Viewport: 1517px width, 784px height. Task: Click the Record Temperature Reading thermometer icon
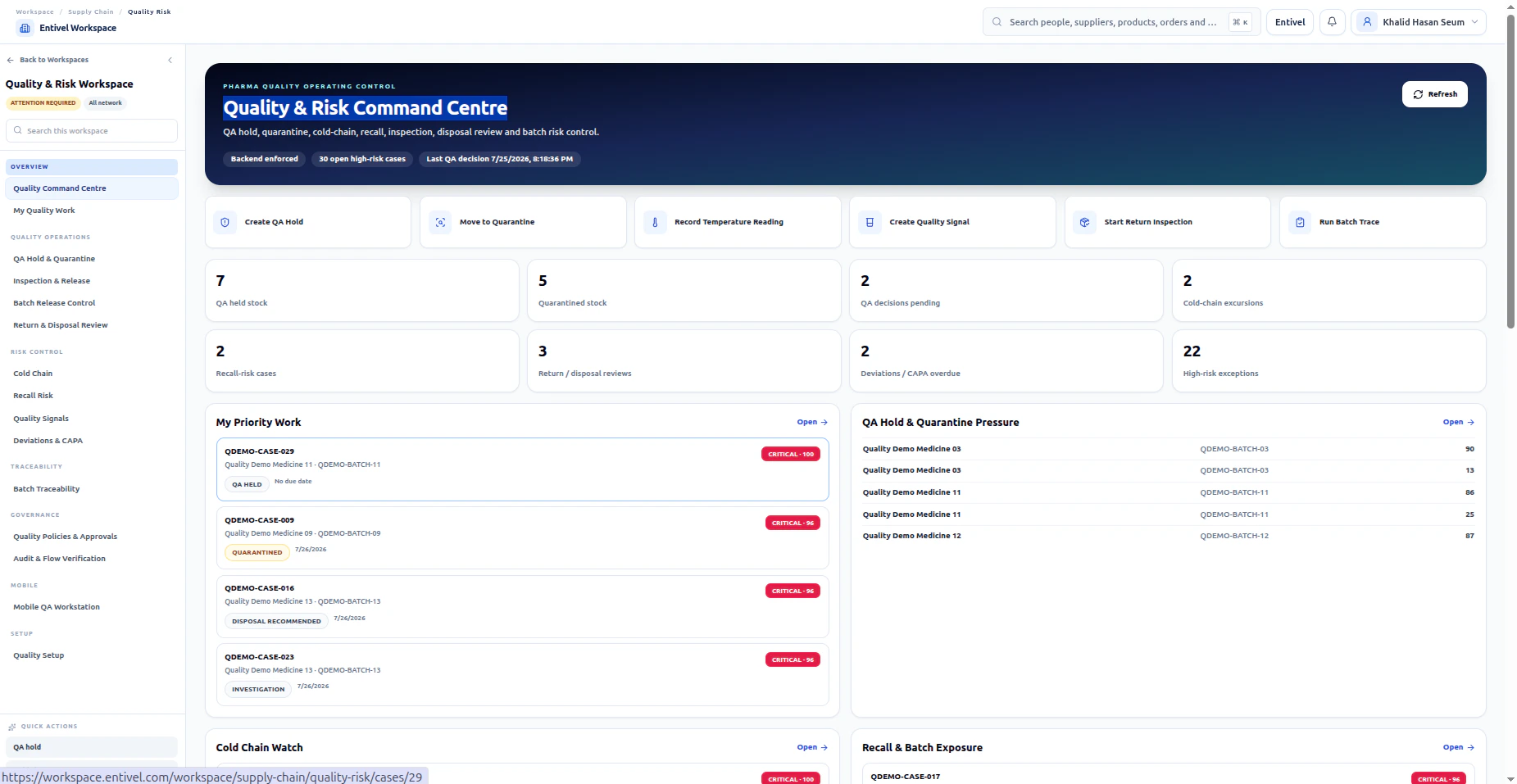point(655,222)
